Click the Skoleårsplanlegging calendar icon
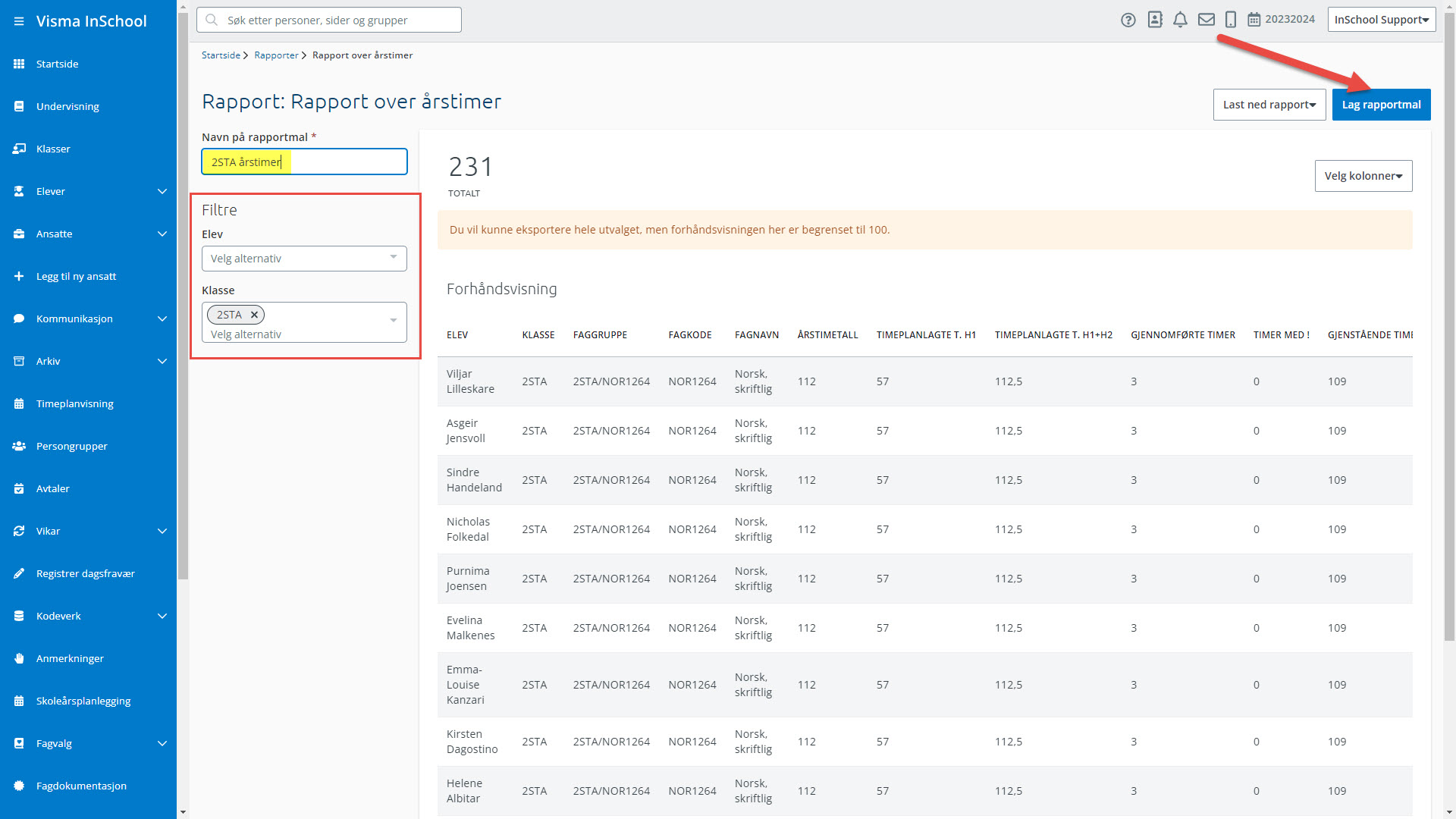 (x=19, y=701)
